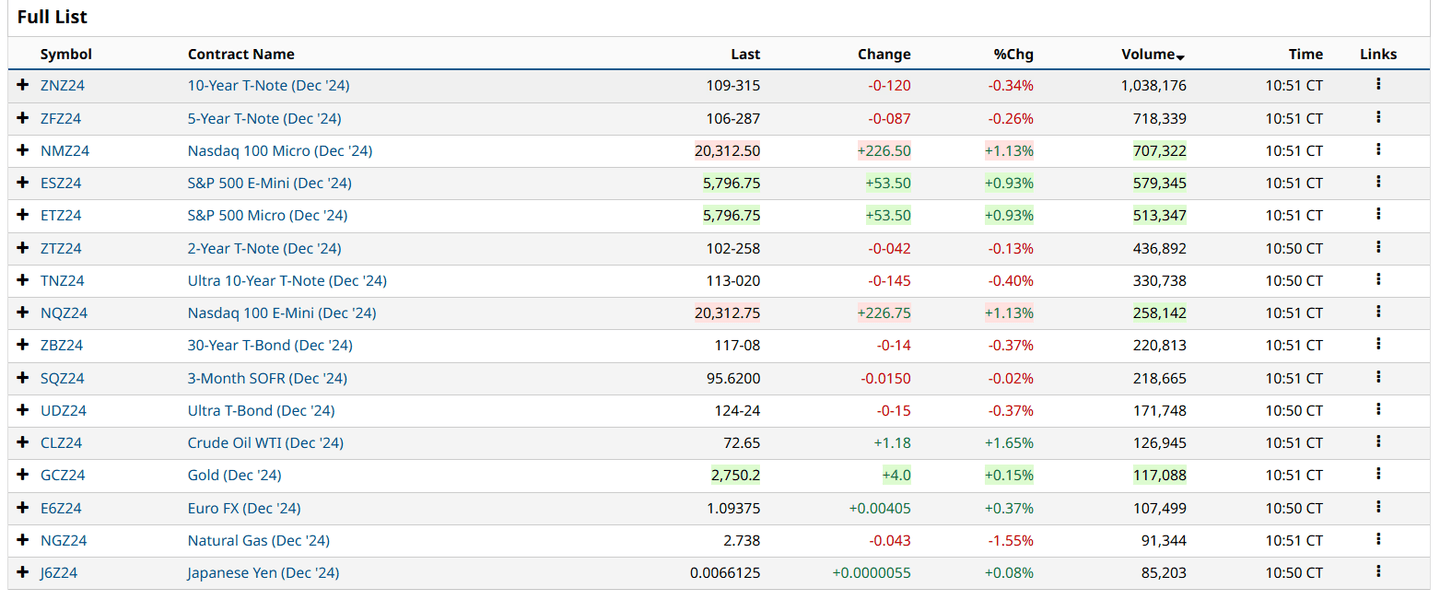Expand the CLZ24 row using plus
The width and height of the screenshot is (1440, 590).
click(23, 443)
